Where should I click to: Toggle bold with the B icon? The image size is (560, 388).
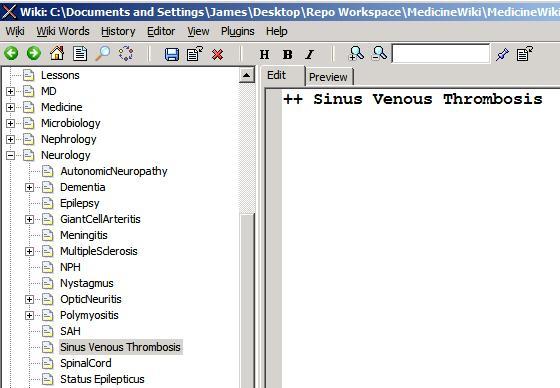pos(288,55)
